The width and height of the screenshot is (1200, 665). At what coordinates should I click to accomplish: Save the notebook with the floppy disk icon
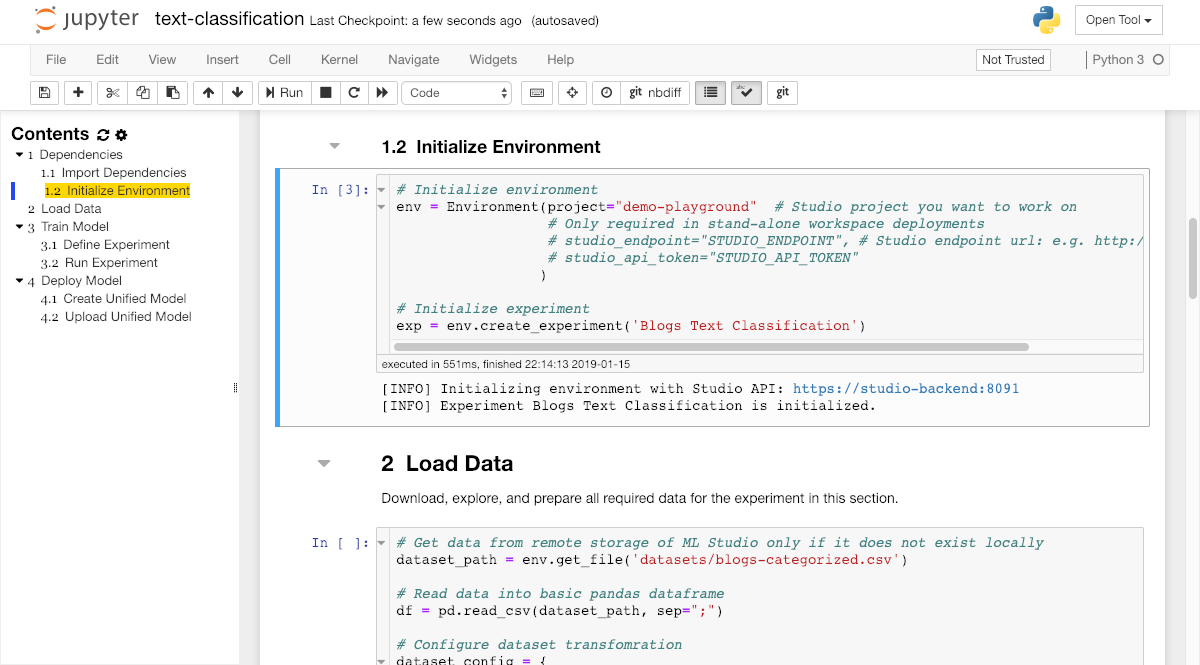(x=44, y=93)
